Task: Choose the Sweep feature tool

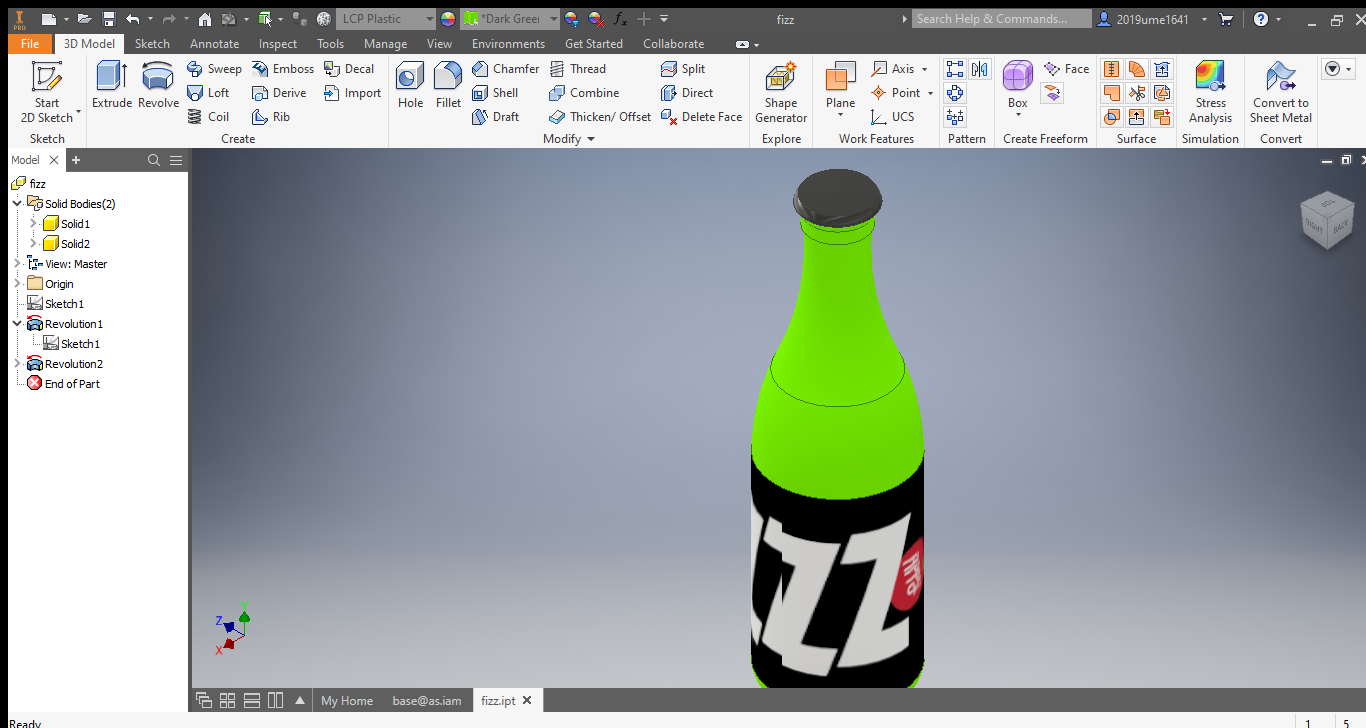Action: click(x=214, y=69)
